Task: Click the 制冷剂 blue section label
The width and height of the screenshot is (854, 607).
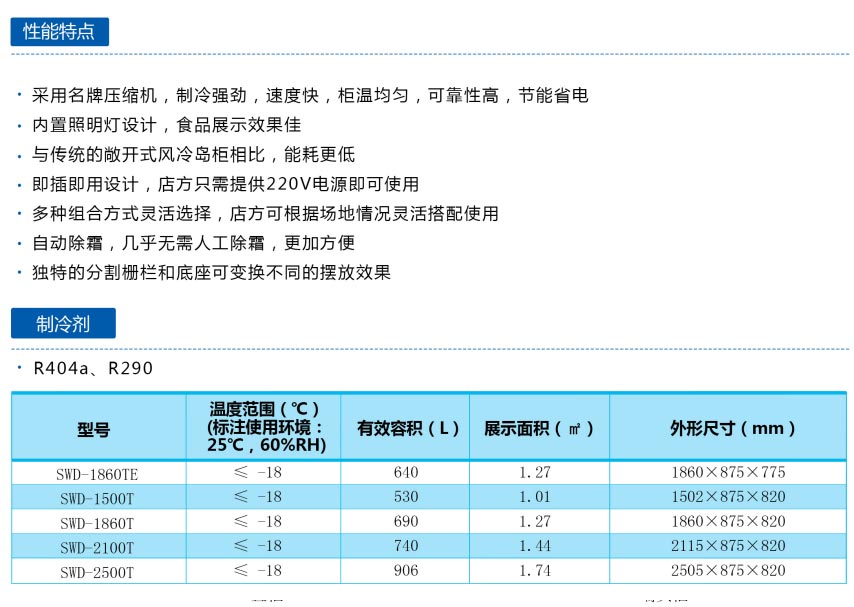Action: click(63, 324)
